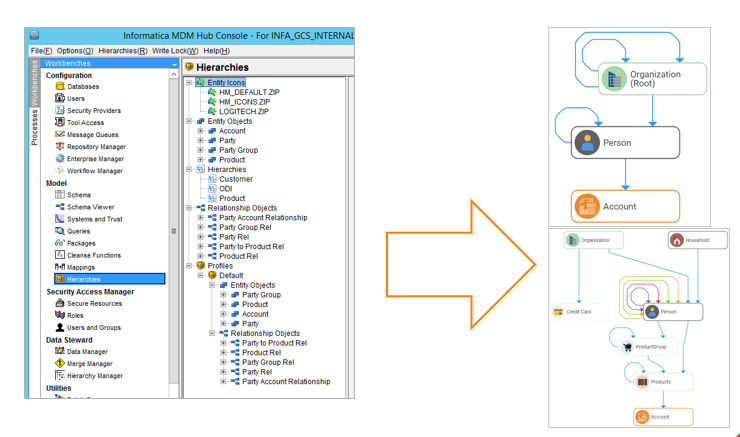Collapse the Entity Icons tree node

click(x=189, y=82)
